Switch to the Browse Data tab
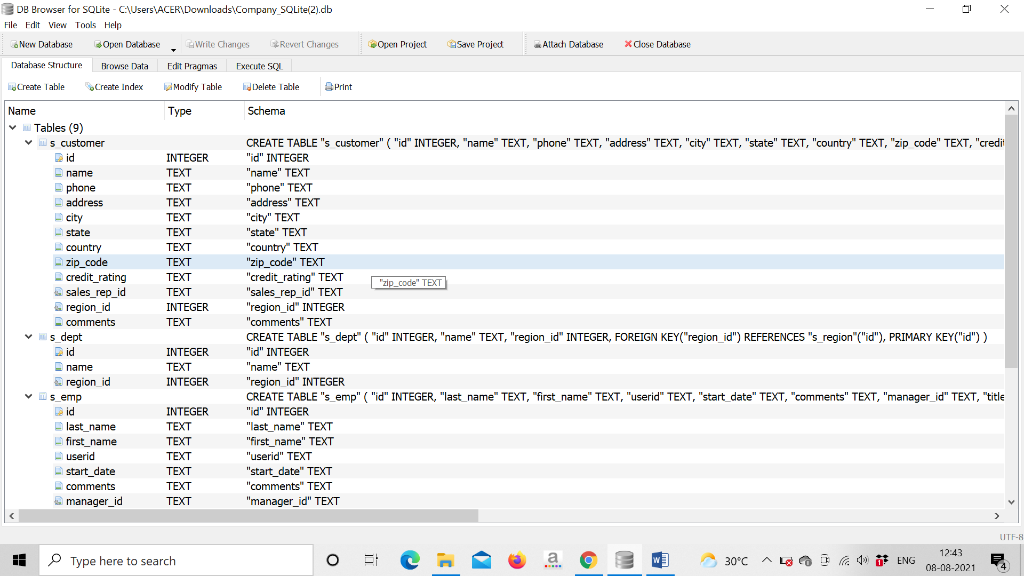 pyautogui.click(x=124, y=65)
